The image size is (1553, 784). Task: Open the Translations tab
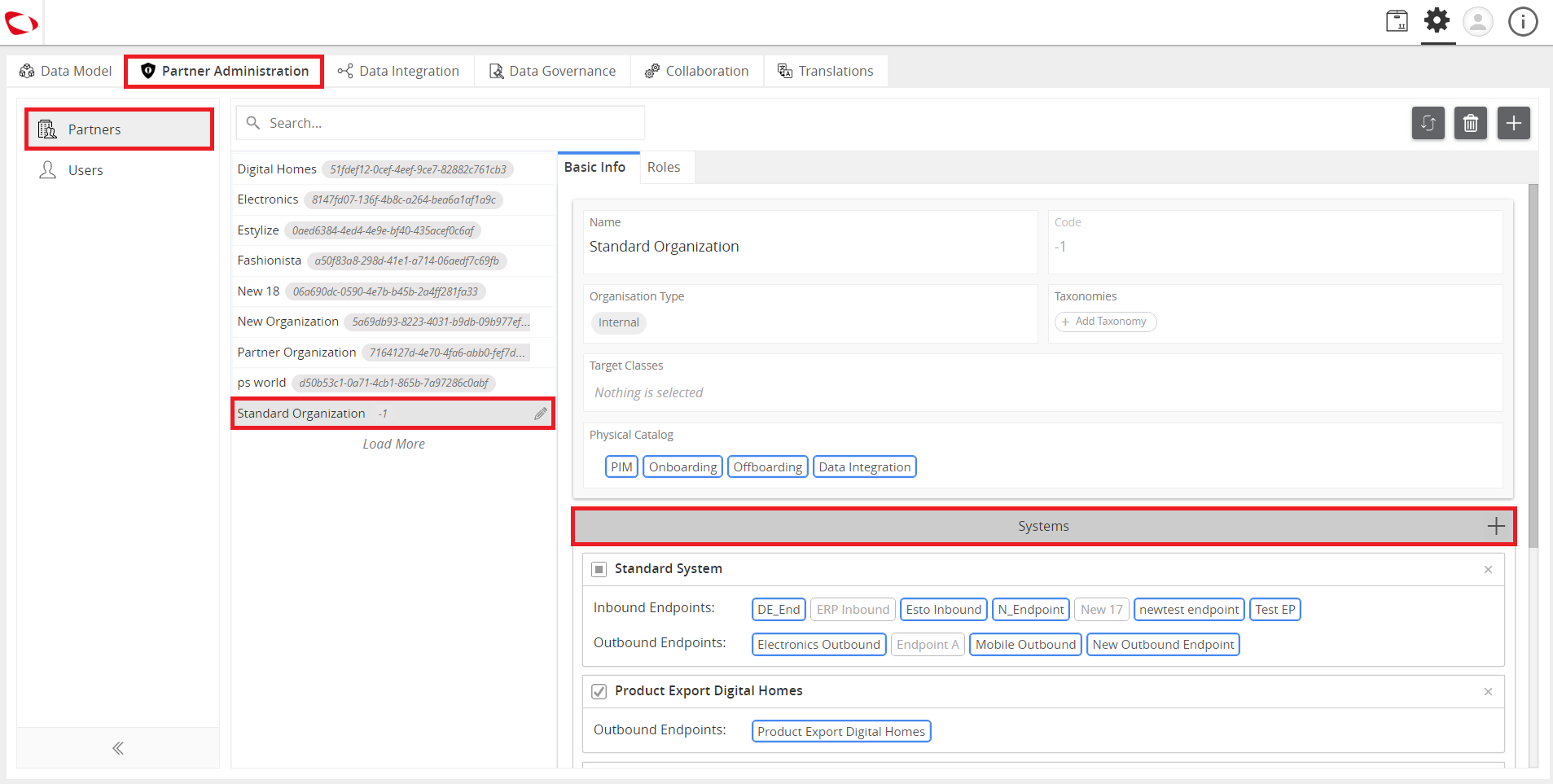coord(826,71)
